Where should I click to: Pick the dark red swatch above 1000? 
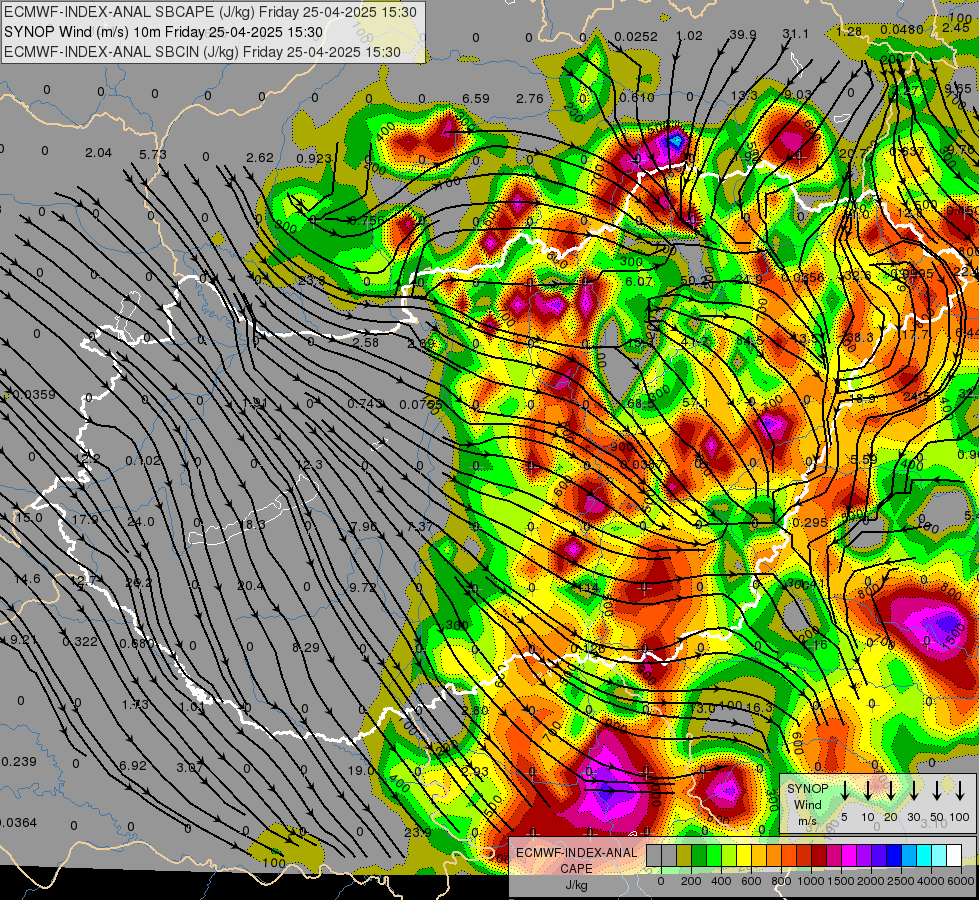819,856
